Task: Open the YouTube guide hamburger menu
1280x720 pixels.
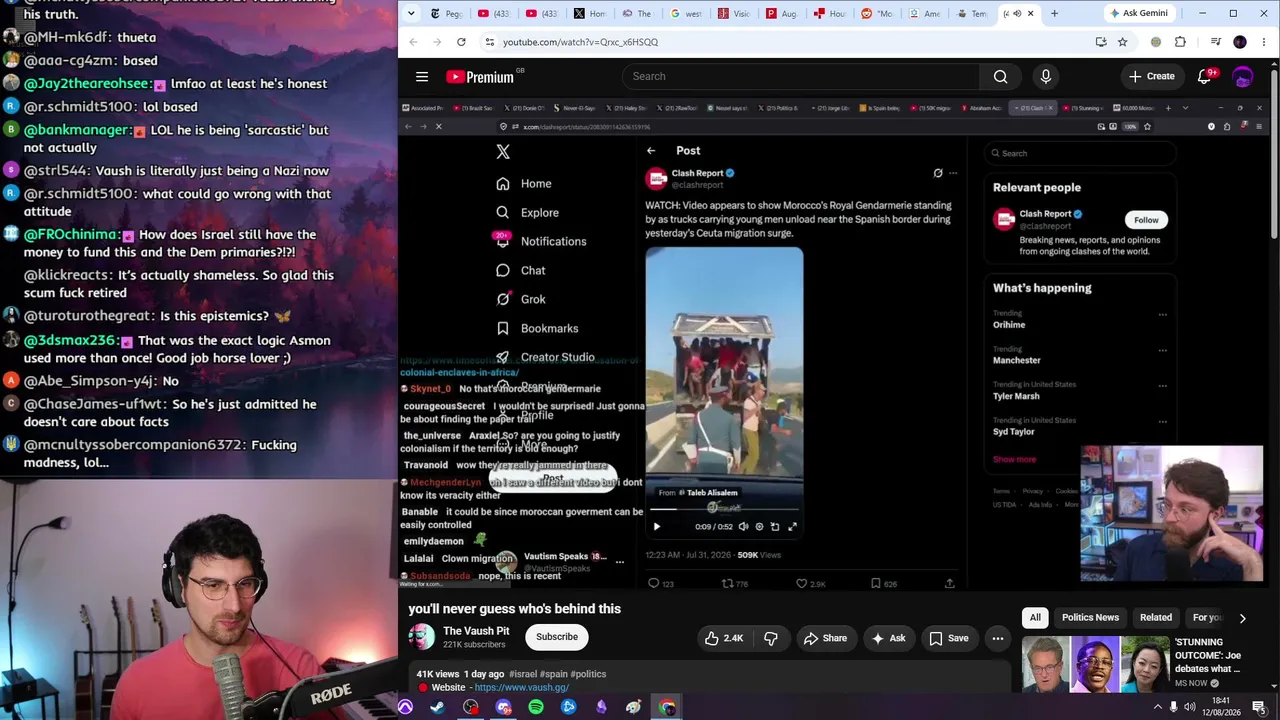Action: [422, 77]
